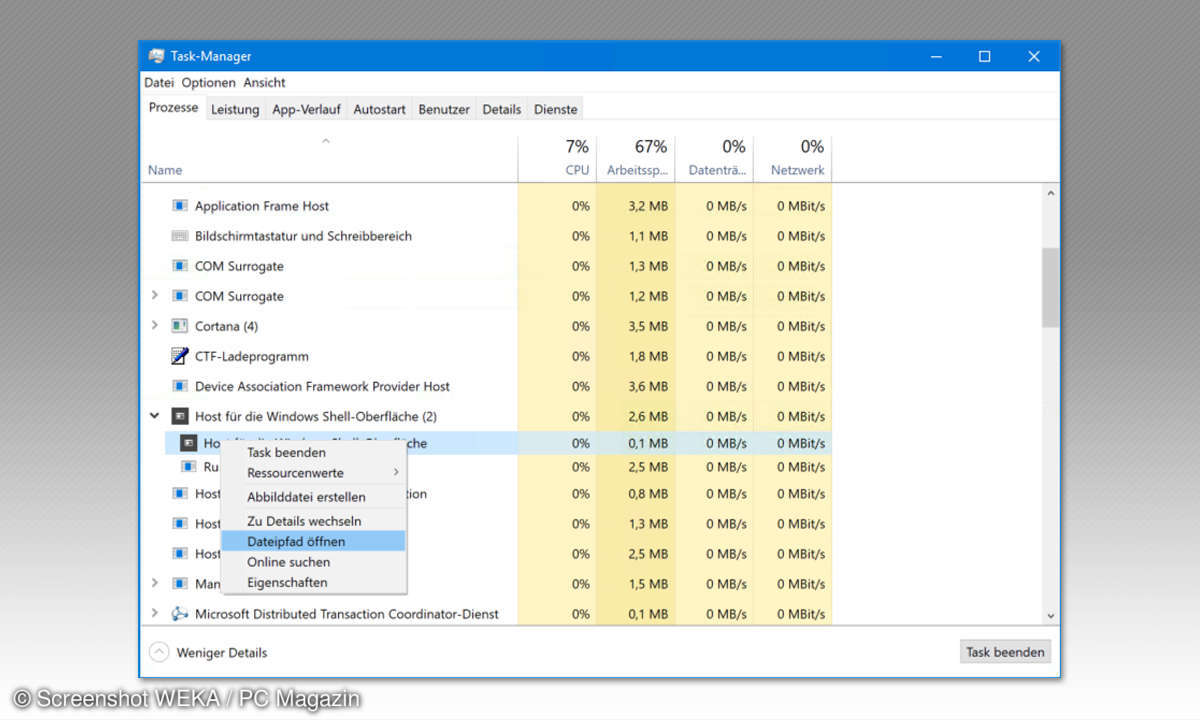Sort by the Arbeitsspeicher column header
The width and height of the screenshot is (1200, 720).
tap(636, 158)
